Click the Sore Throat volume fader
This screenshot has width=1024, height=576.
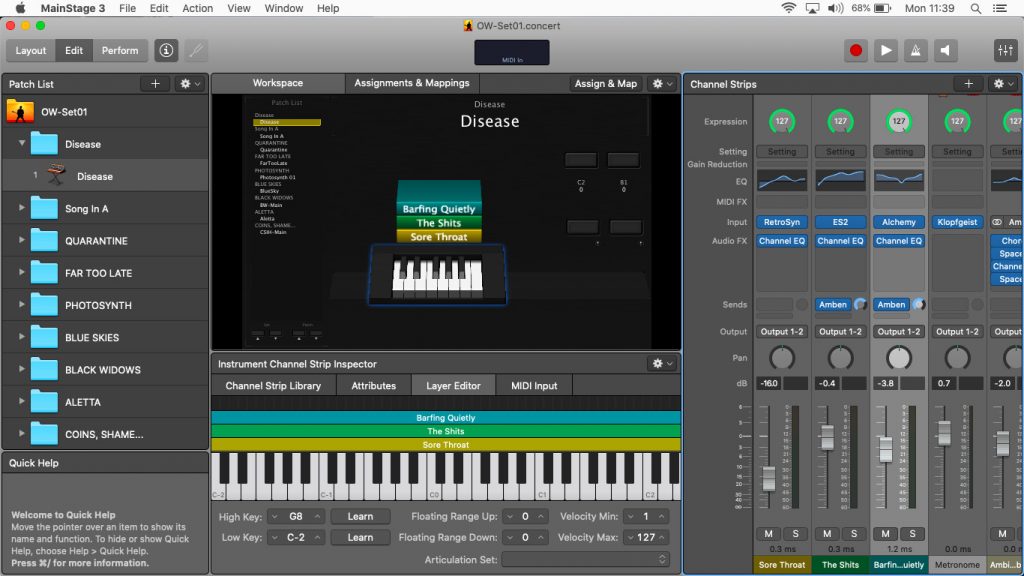769,479
